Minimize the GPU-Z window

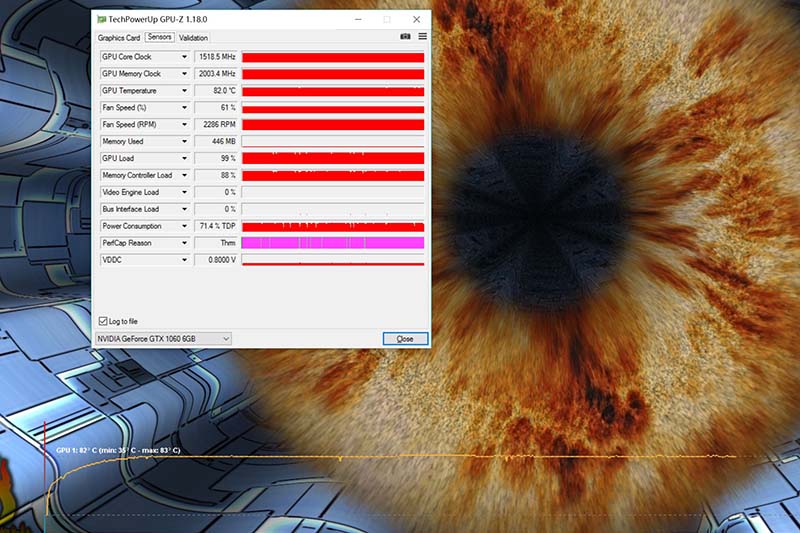(358, 19)
